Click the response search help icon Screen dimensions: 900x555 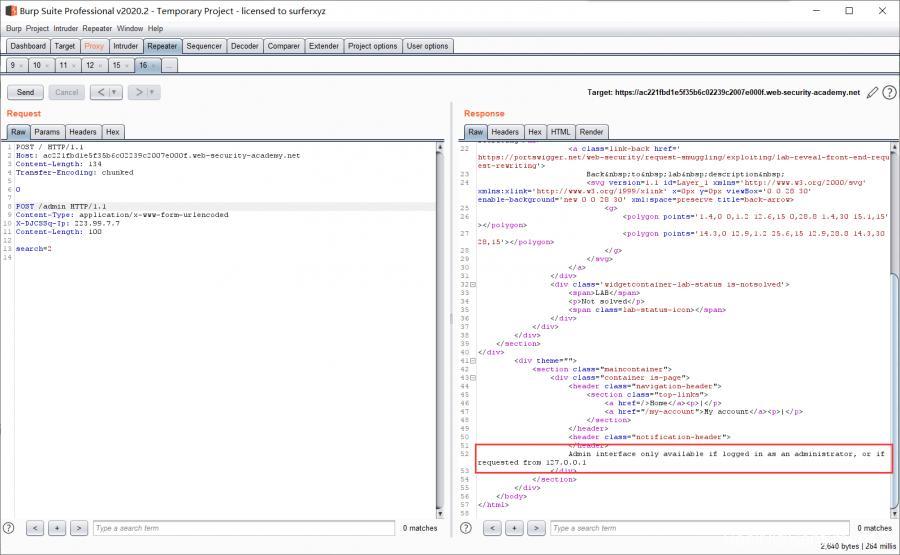click(467, 528)
